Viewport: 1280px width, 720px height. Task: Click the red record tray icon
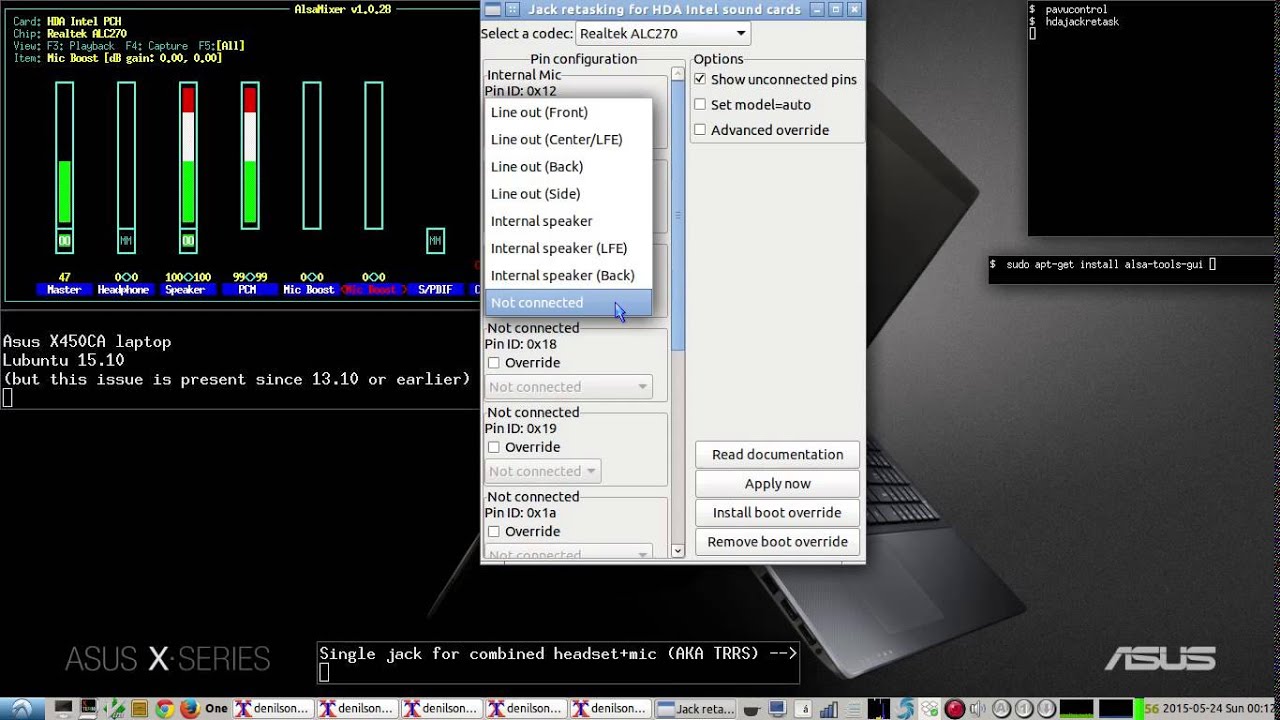point(954,708)
